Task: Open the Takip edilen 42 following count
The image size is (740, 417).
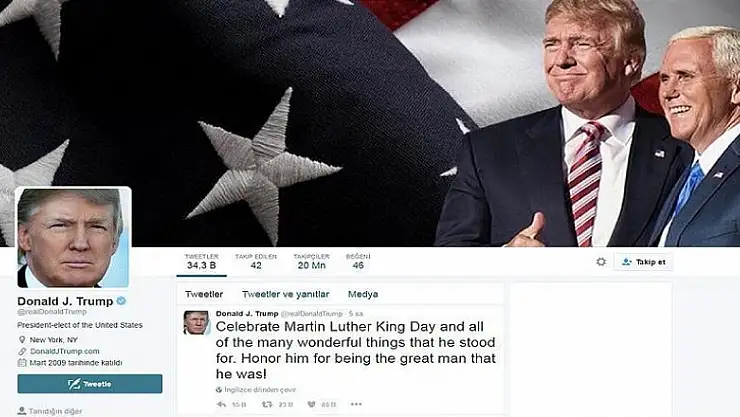Action: (256, 261)
